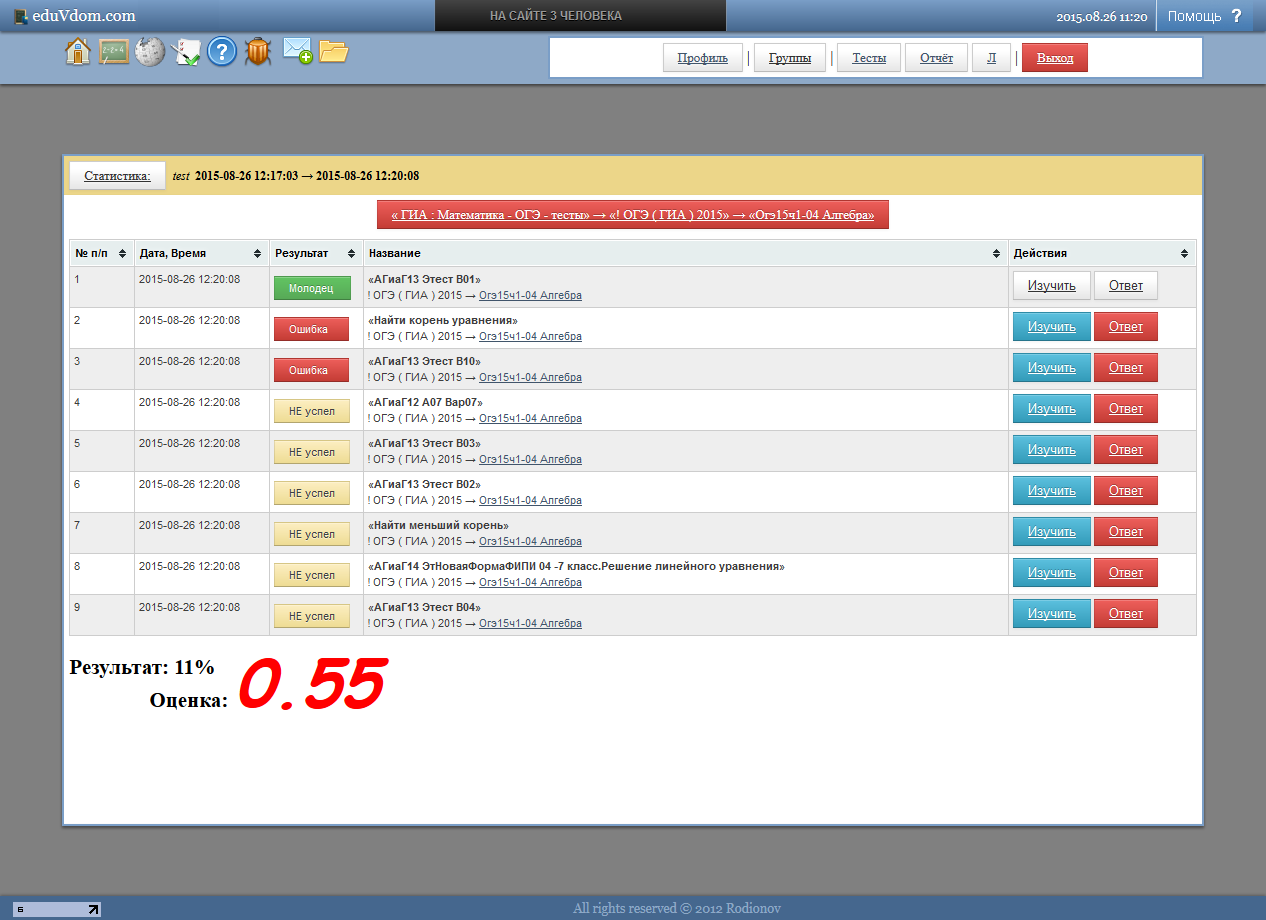1266x920 pixels.
Task: Click the home house icon
Action: point(78,52)
